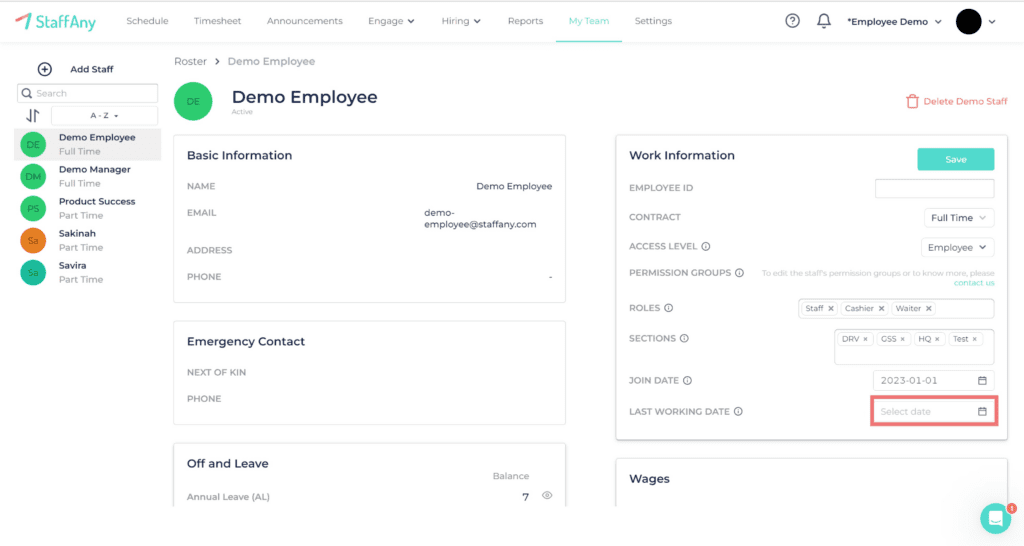Remove the GSS section tag

[x=903, y=339]
